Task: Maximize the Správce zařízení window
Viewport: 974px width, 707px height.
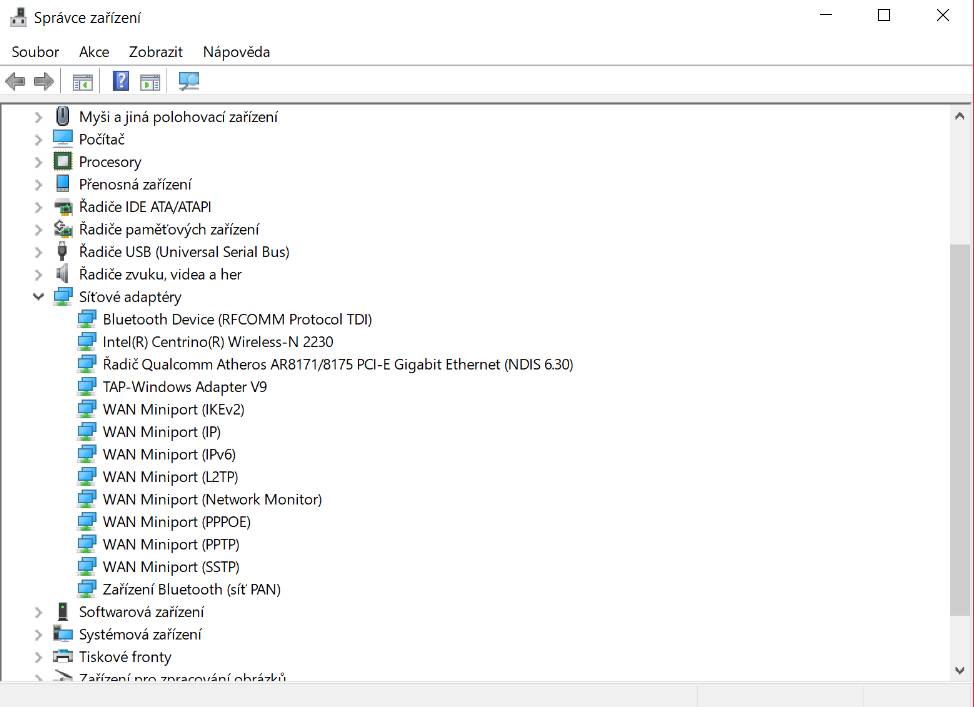Action: [x=884, y=15]
